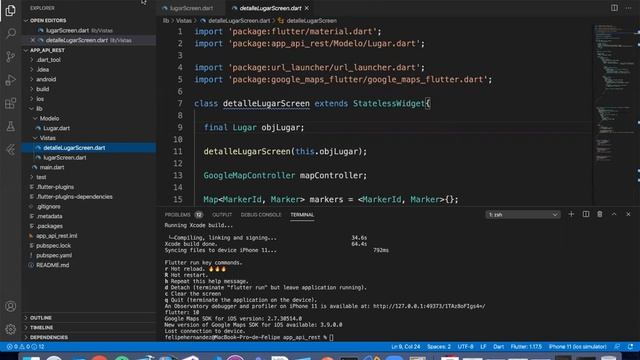
Task: Switch to the Output panel tab
Action: (x=222, y=215)
